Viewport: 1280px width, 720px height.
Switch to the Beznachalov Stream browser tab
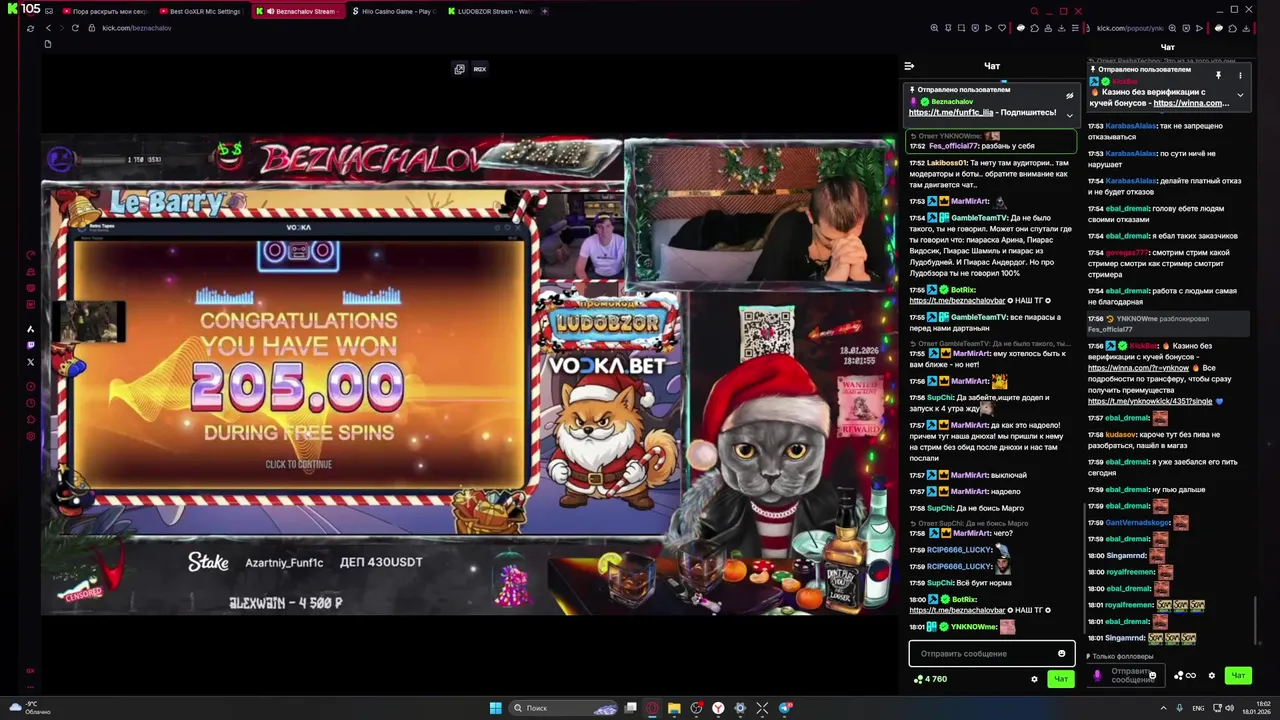(x=297, y=11)
